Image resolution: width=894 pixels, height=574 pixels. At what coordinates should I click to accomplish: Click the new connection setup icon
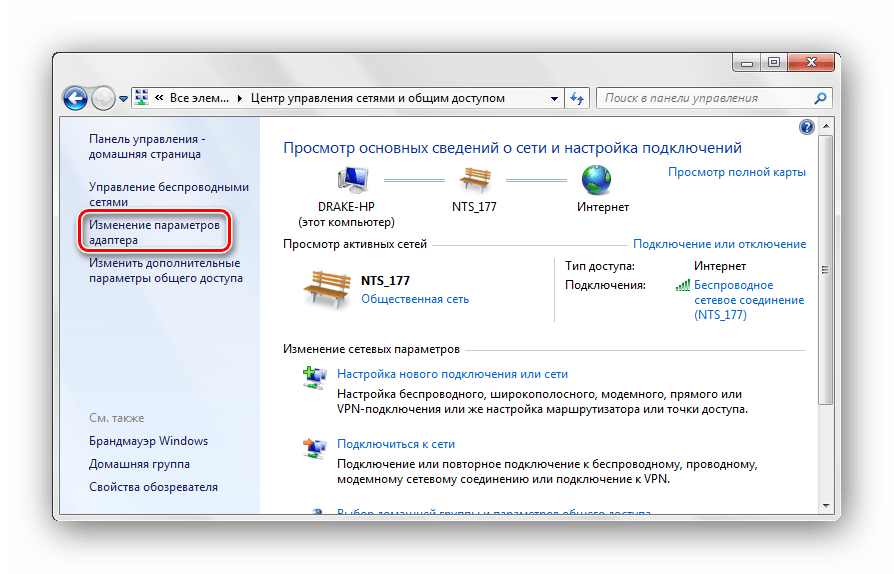(314, 378)
